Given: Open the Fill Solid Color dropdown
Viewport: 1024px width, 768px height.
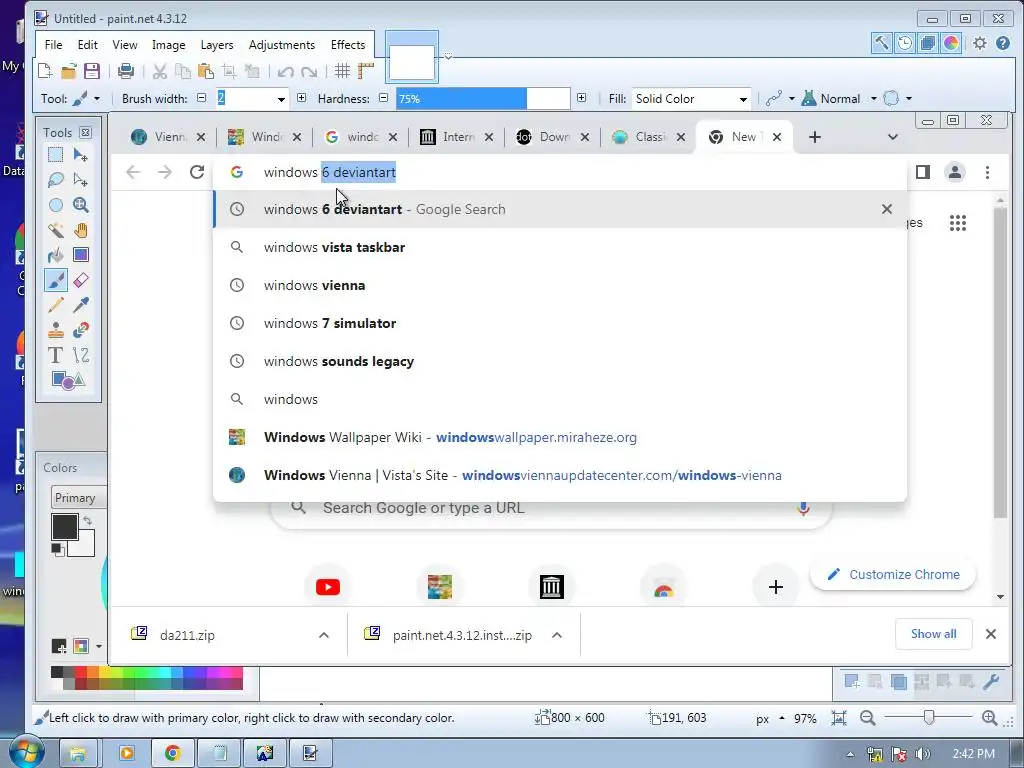Looking at the screenshot, I should (x=692, y=99).
